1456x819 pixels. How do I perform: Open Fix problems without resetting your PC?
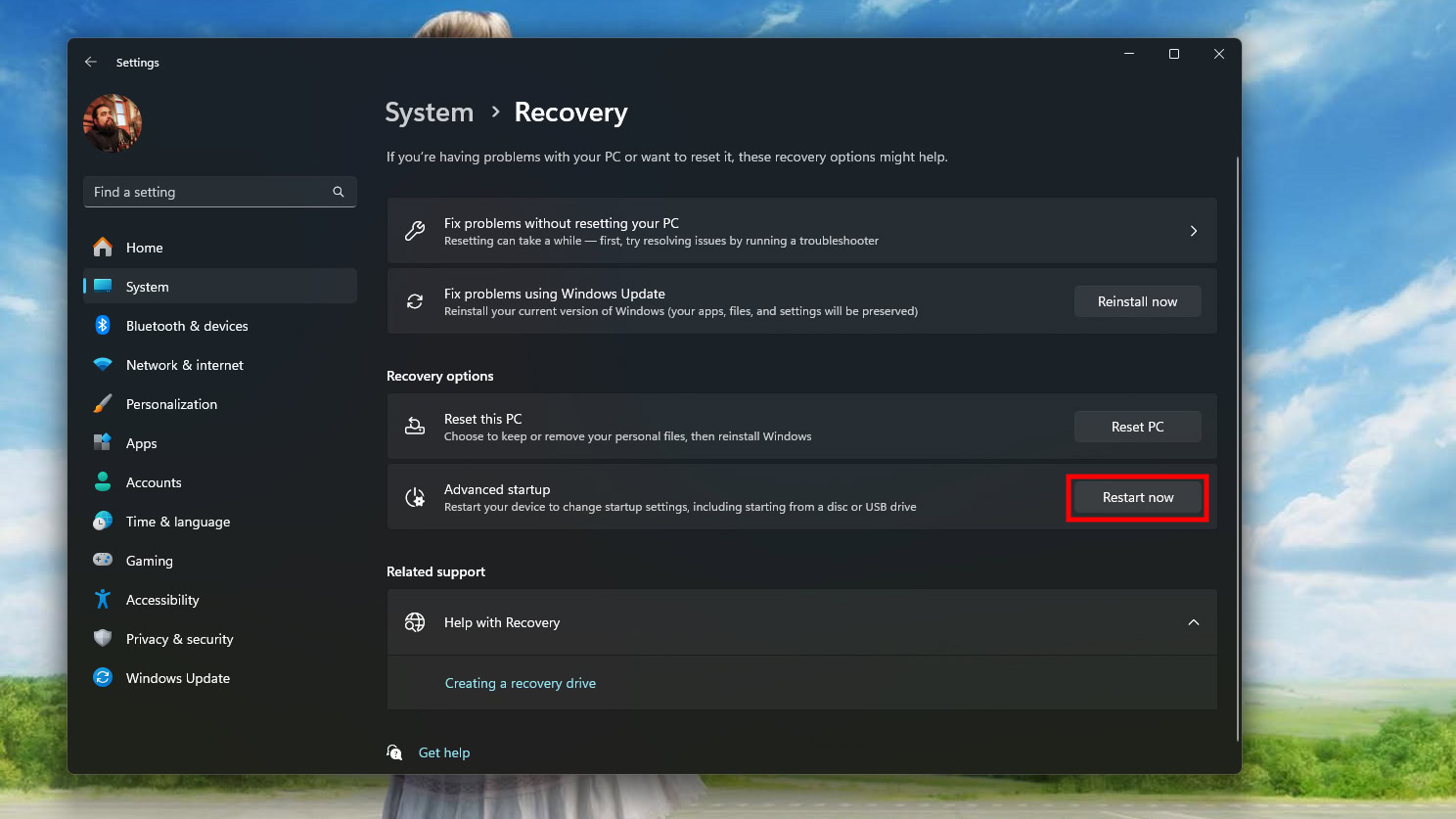point(801,231)
